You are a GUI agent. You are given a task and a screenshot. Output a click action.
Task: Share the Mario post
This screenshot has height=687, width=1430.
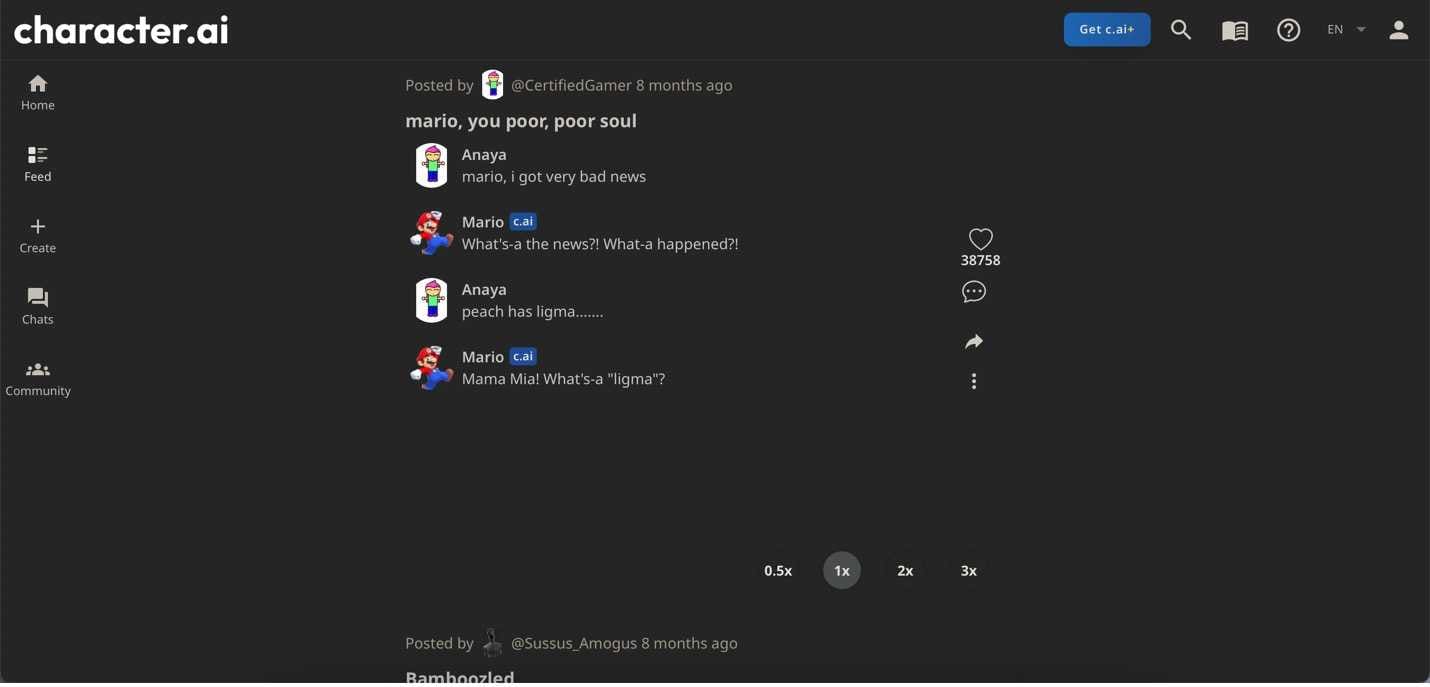point(974,342)
